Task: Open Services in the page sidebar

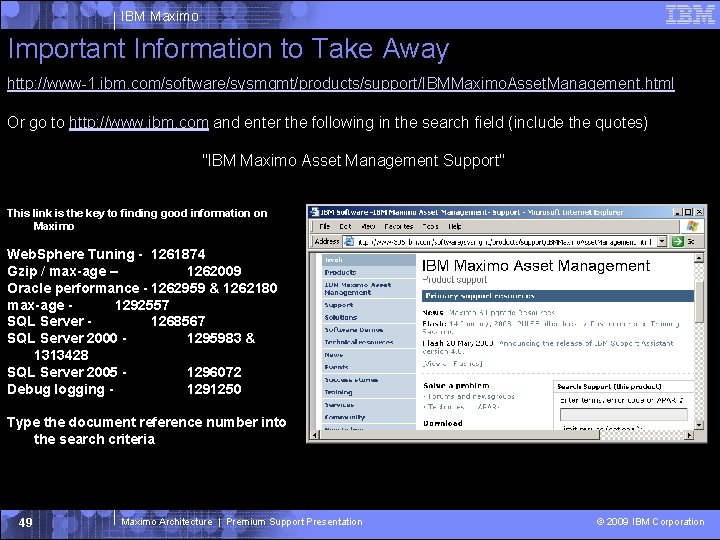Action: click(x=339, y=405)
